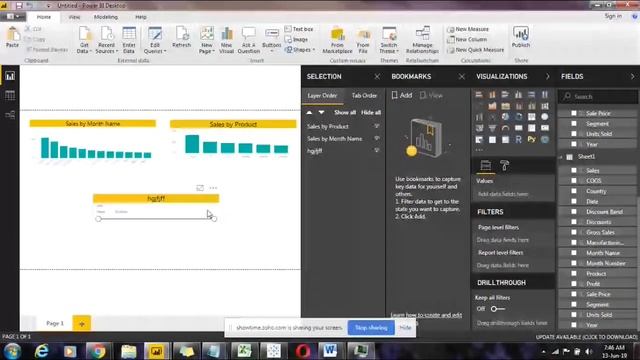Select the Python visual icon
The image size is (640, 360).
tap(531, 140)
